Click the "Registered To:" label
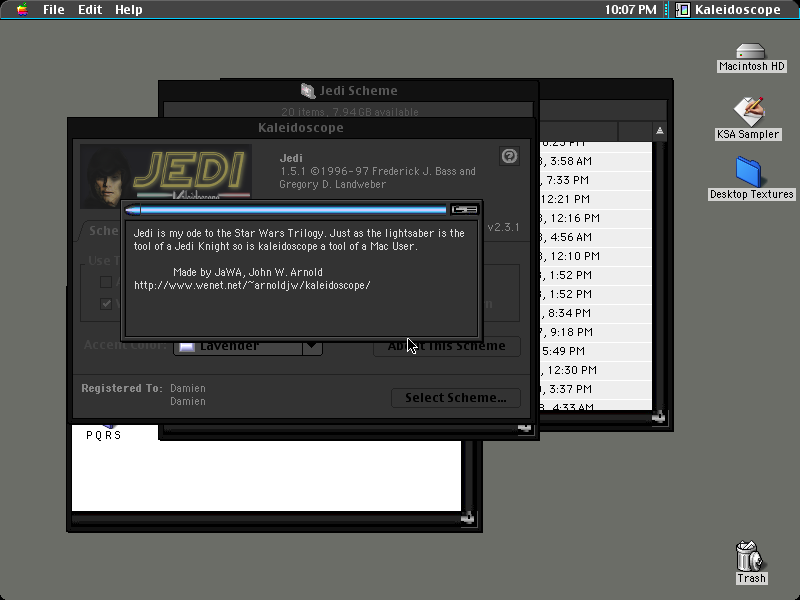Viewport: 800px width, 600px height. (122, 388)
